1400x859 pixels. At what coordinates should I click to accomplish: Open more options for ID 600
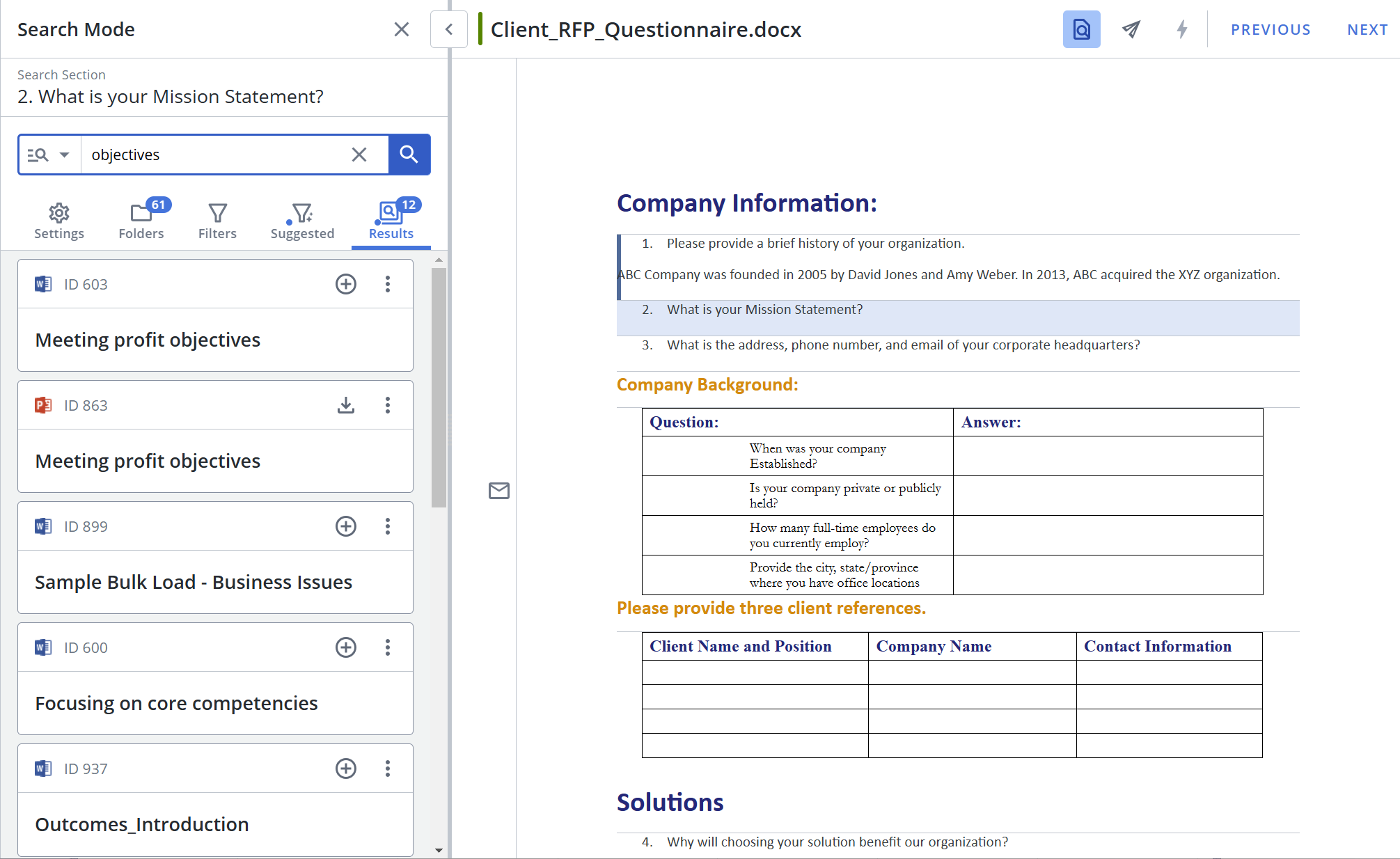pyautogui.click(x=388, y=647)
